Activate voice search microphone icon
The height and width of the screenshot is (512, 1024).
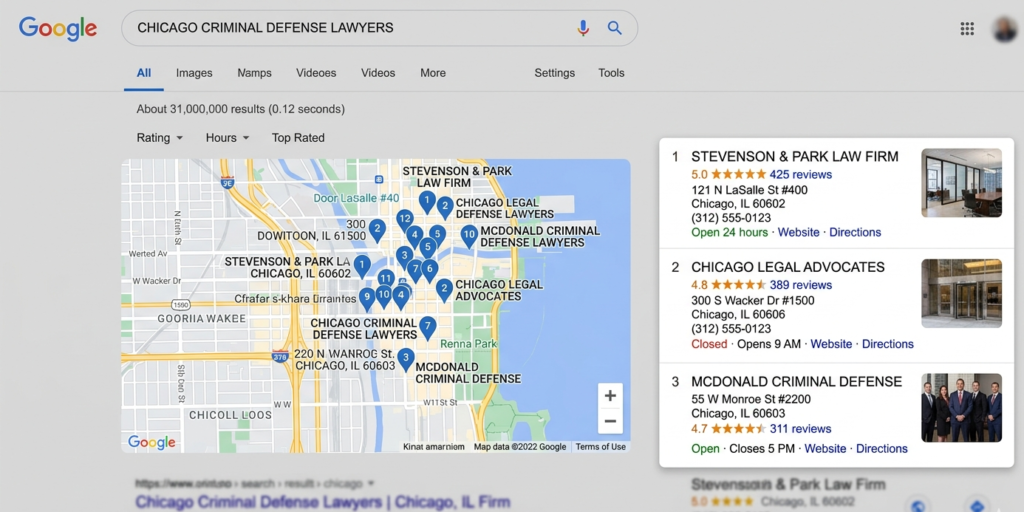[x=583, y=27]
